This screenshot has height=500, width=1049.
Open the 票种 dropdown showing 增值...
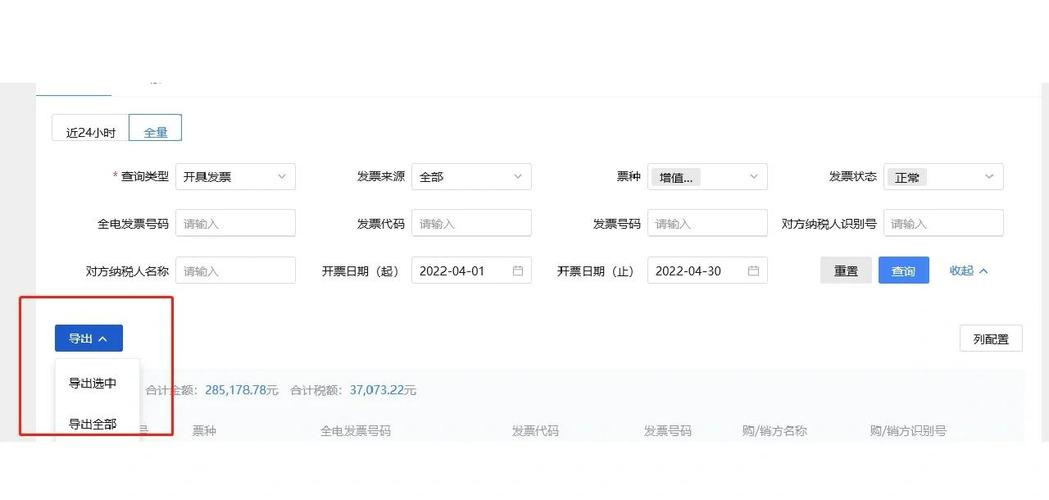(707, 177)
